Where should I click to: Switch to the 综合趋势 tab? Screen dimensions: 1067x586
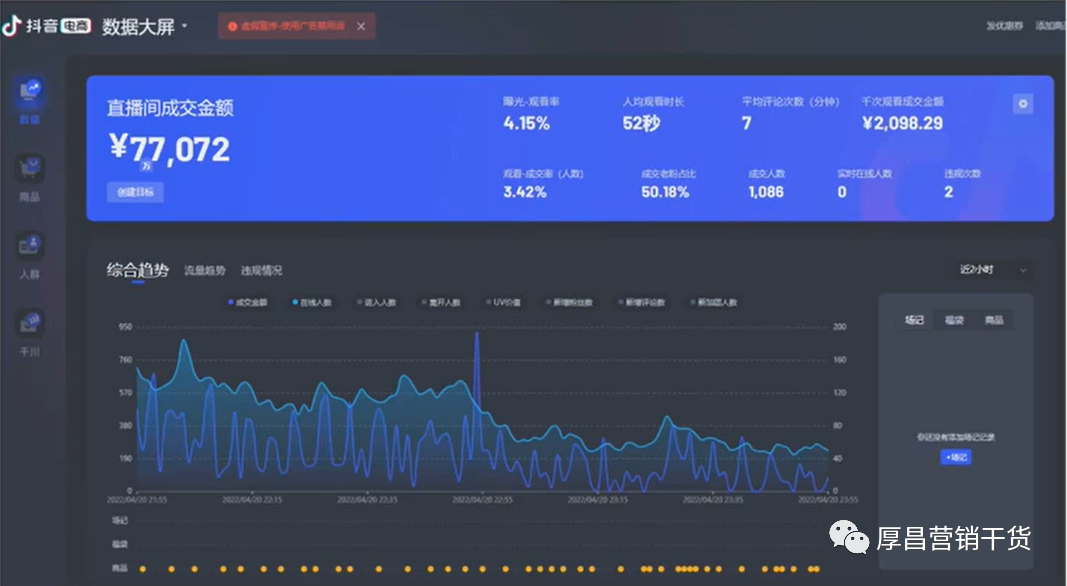(x=137, y=270)
